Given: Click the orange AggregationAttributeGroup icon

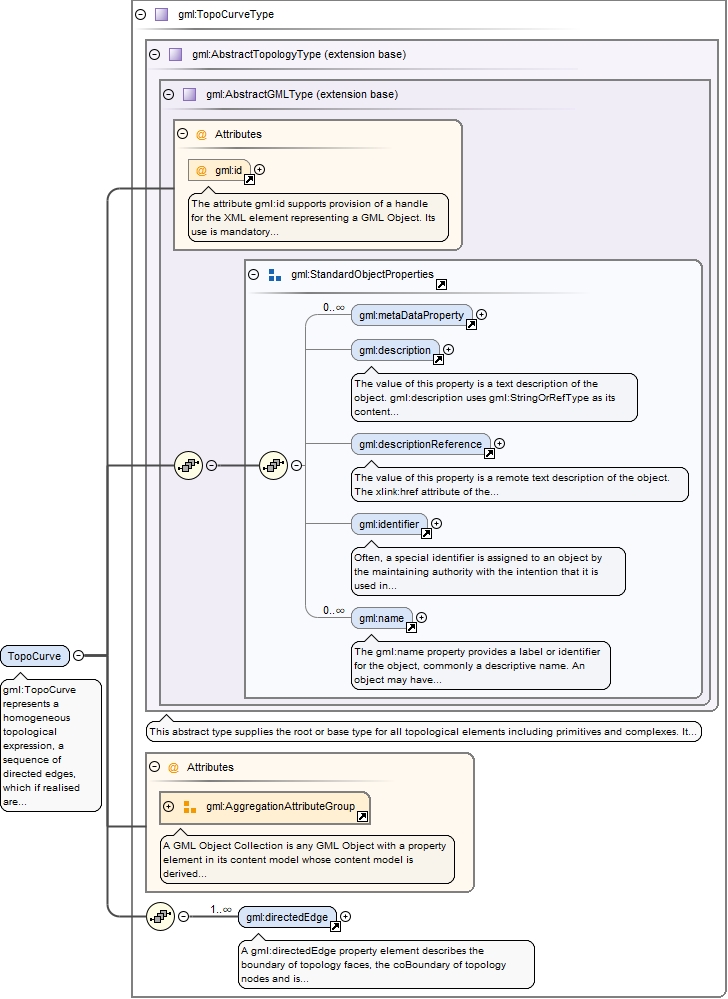Looking at the screenshot, I should (x=190, y=807).
